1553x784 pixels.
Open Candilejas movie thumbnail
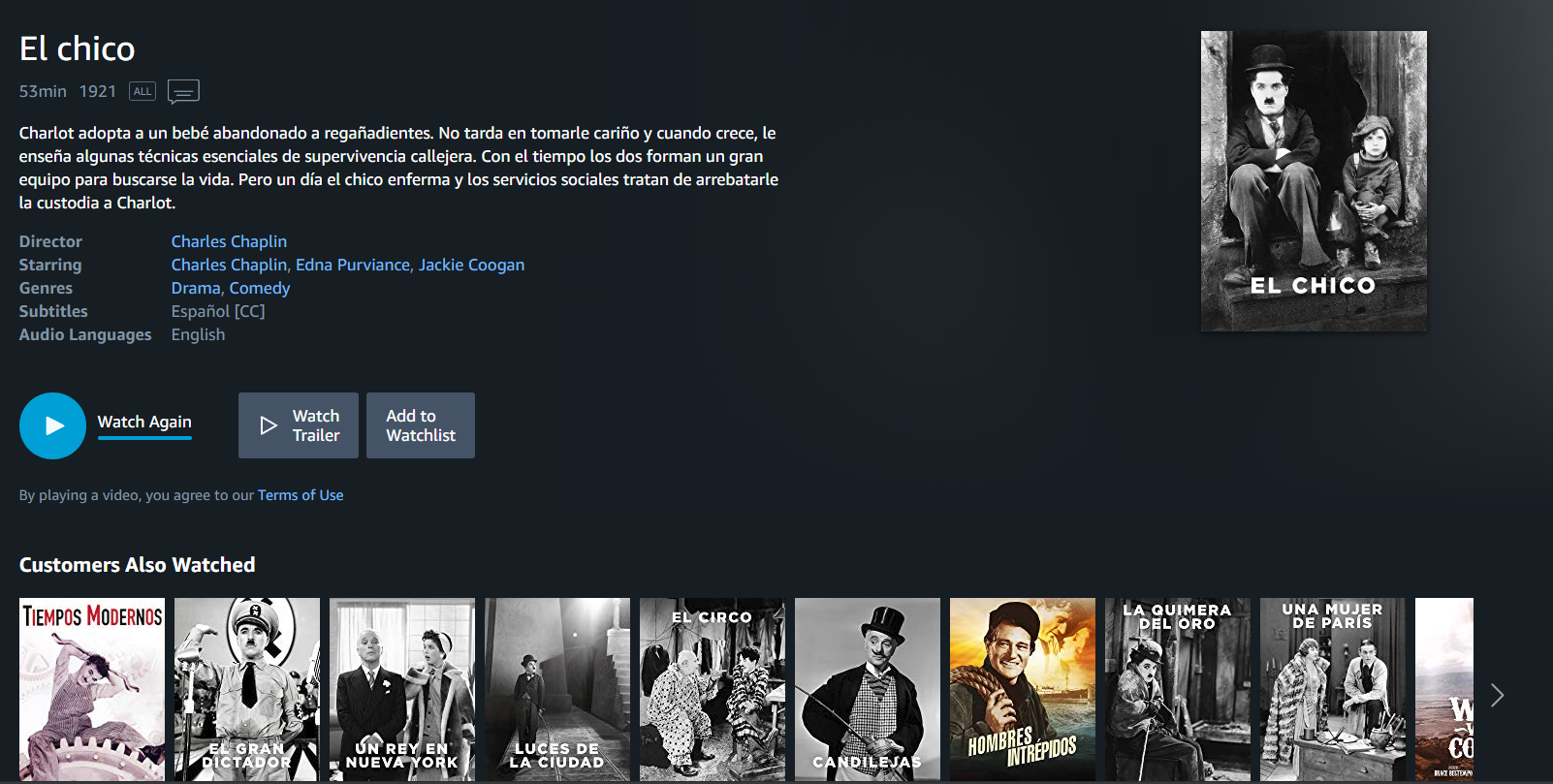tap(868, 689)
